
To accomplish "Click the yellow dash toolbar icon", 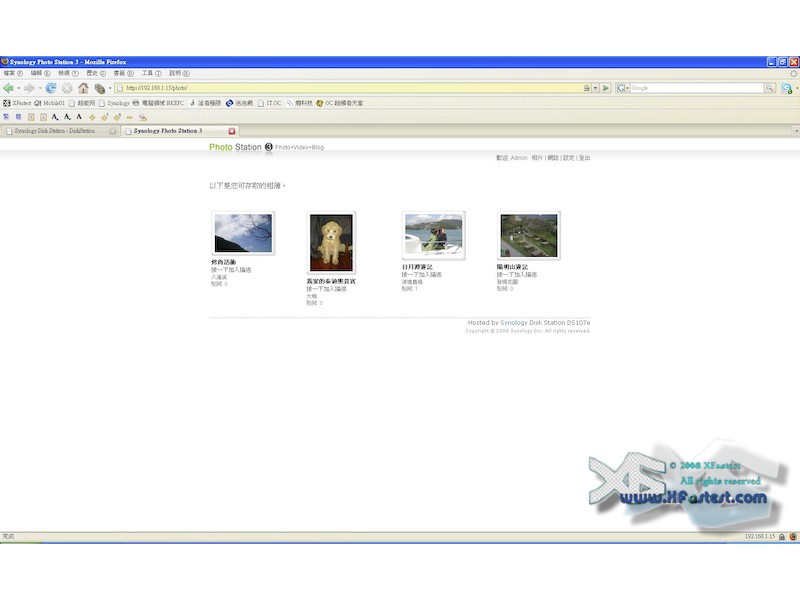I will (130, 117).
